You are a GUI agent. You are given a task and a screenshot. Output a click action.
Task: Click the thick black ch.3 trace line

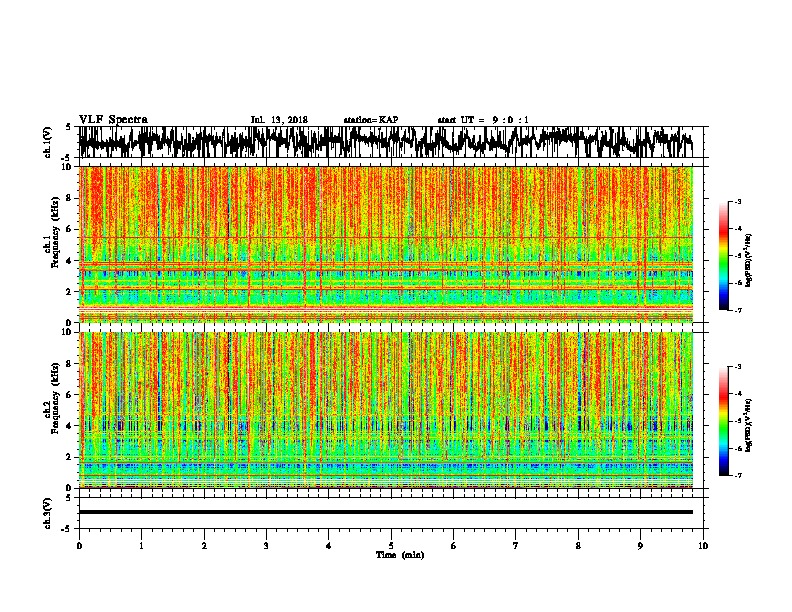pos(385,512)
